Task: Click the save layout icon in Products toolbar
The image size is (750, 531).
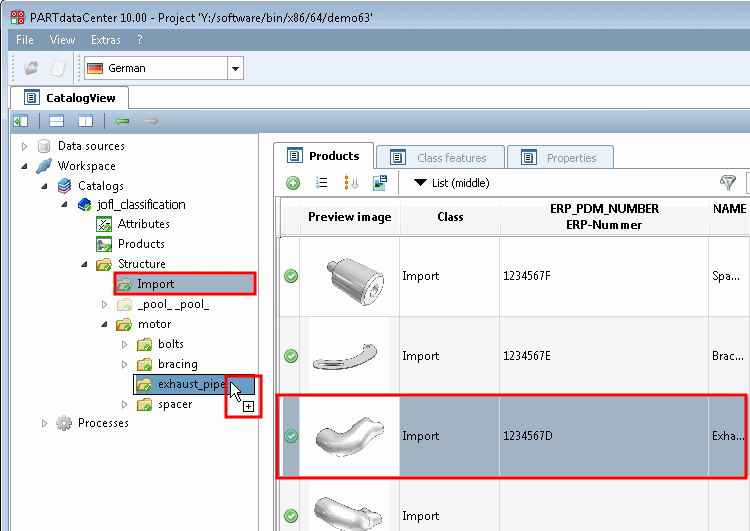Action: [380, 183]
